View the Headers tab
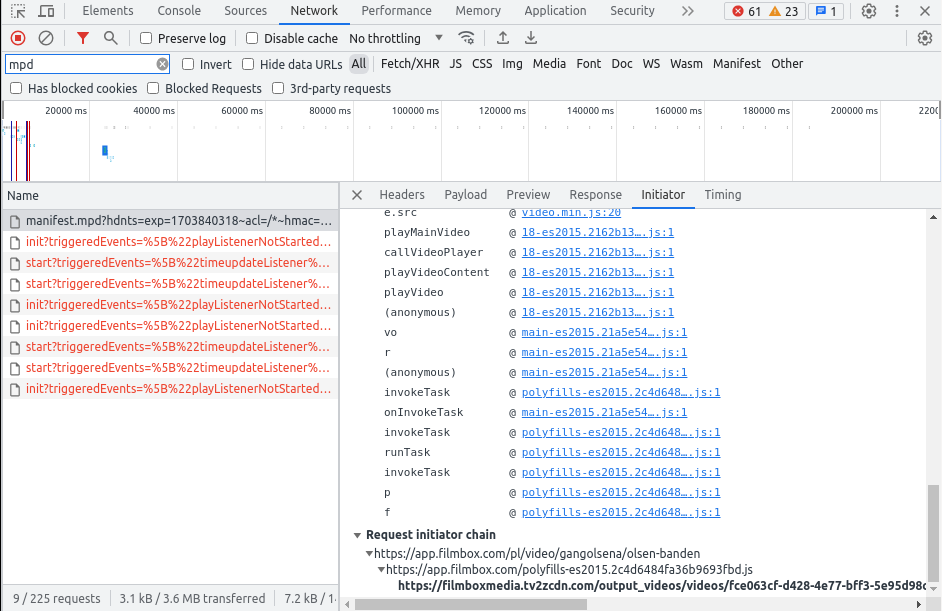This screenshot has height=611, width=942. (402, 195)
